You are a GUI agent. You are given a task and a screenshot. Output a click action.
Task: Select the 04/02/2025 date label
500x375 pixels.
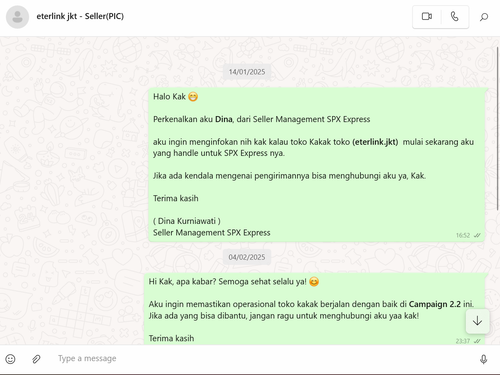tap(247, 257)
